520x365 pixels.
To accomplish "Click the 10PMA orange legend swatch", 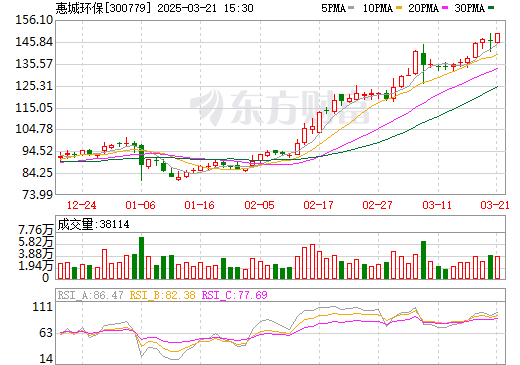I will pyautogui.click(x=399, y=8).
